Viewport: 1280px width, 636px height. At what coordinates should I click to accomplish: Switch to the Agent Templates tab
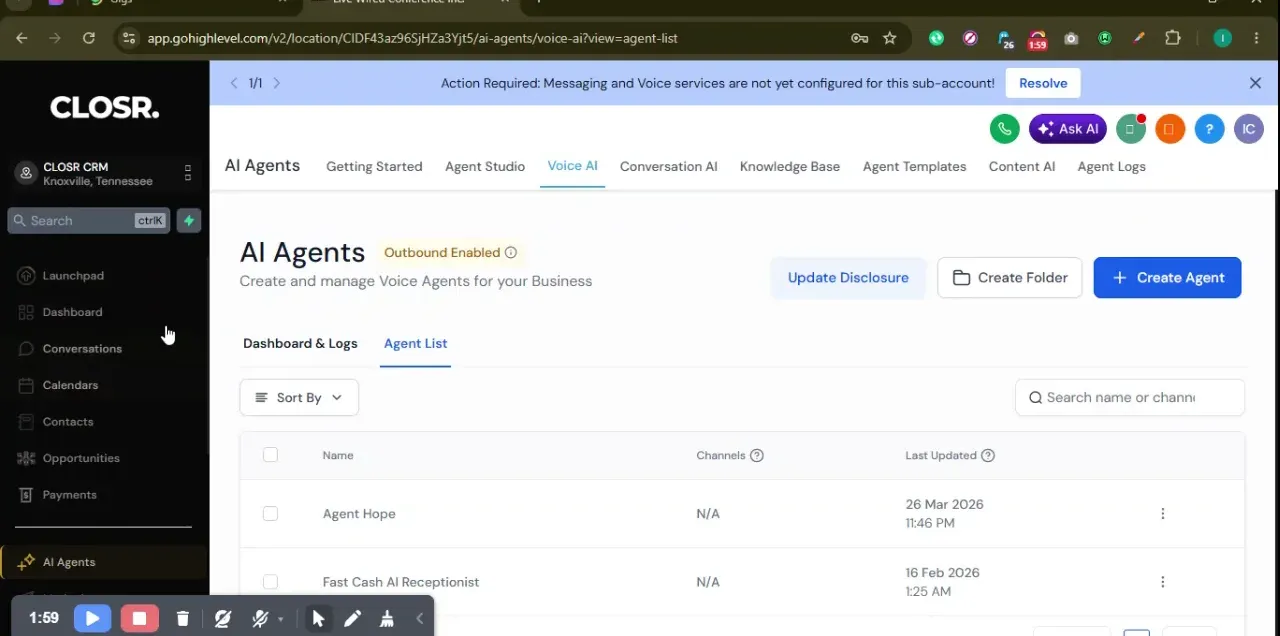tap(915, 167)
